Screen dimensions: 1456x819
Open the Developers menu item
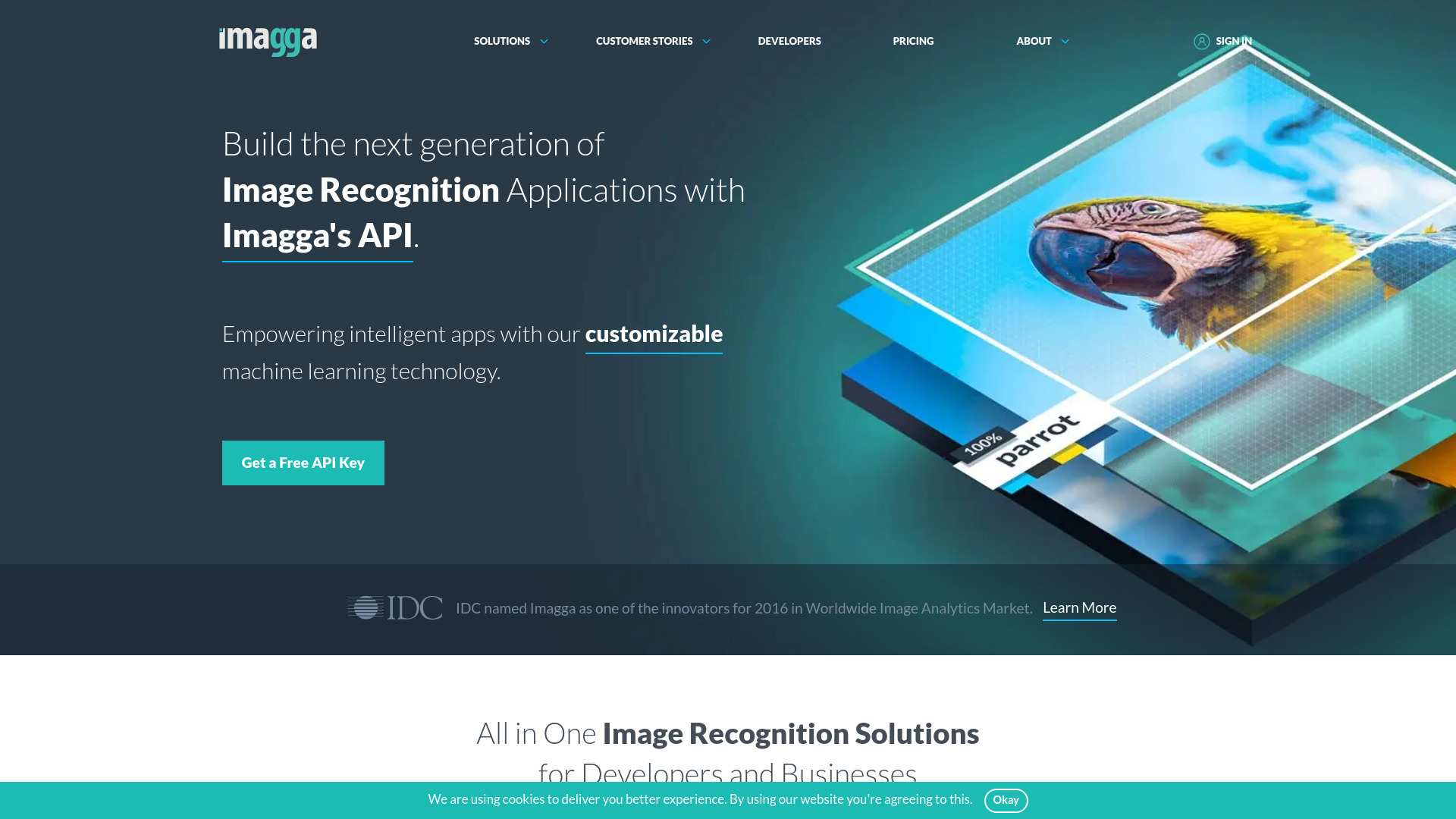click(x=789, y=41)
